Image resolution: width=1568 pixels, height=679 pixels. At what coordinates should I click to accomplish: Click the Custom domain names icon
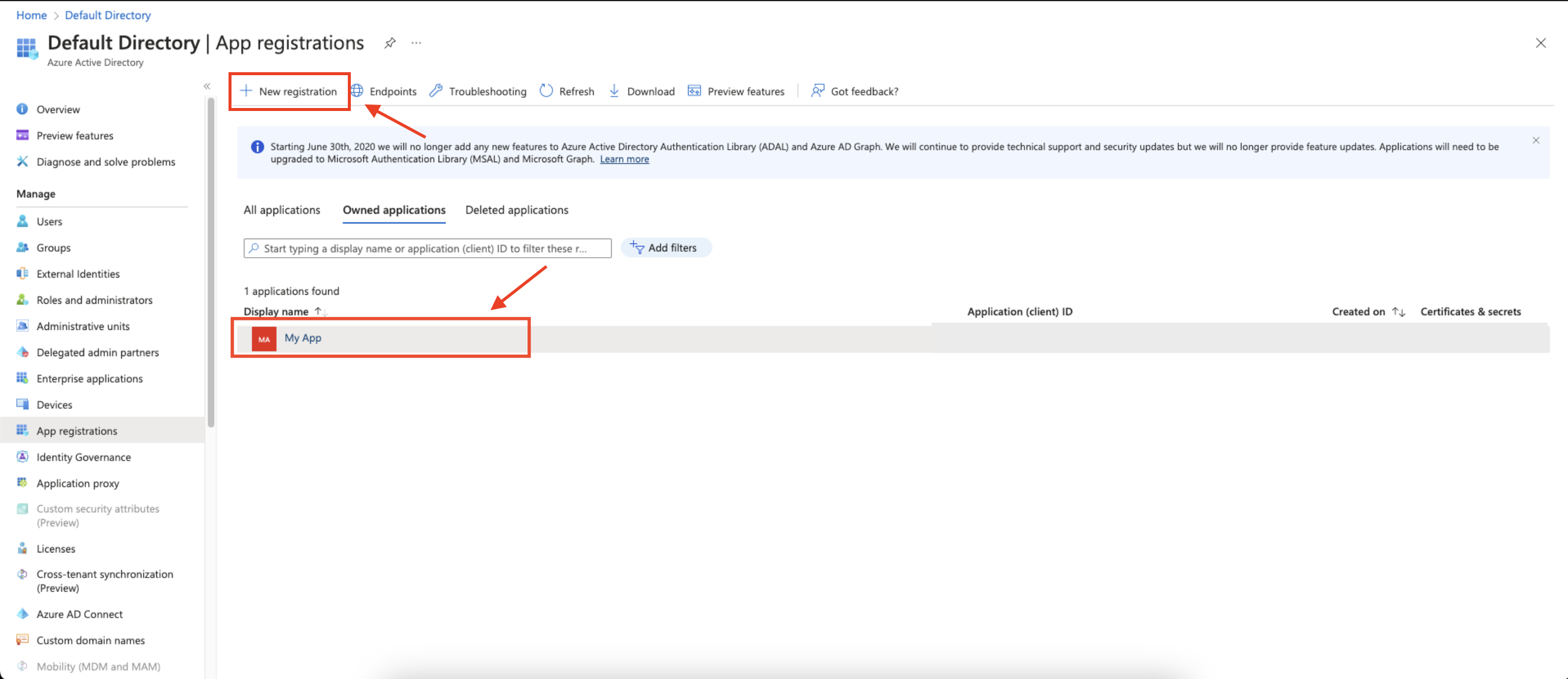pyautogui.click(x=23, y=640)
